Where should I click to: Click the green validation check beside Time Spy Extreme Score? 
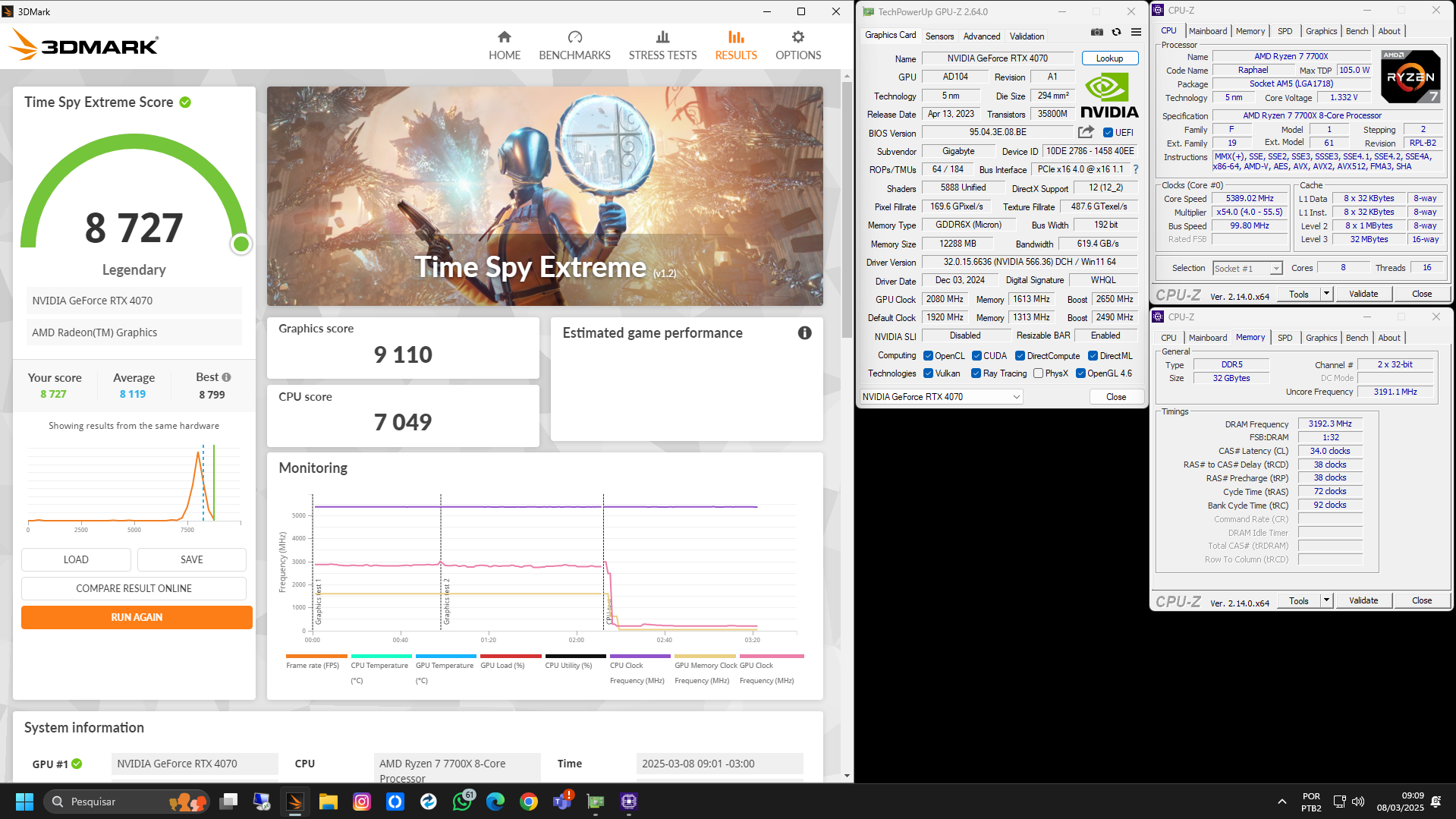click(185, 102)
